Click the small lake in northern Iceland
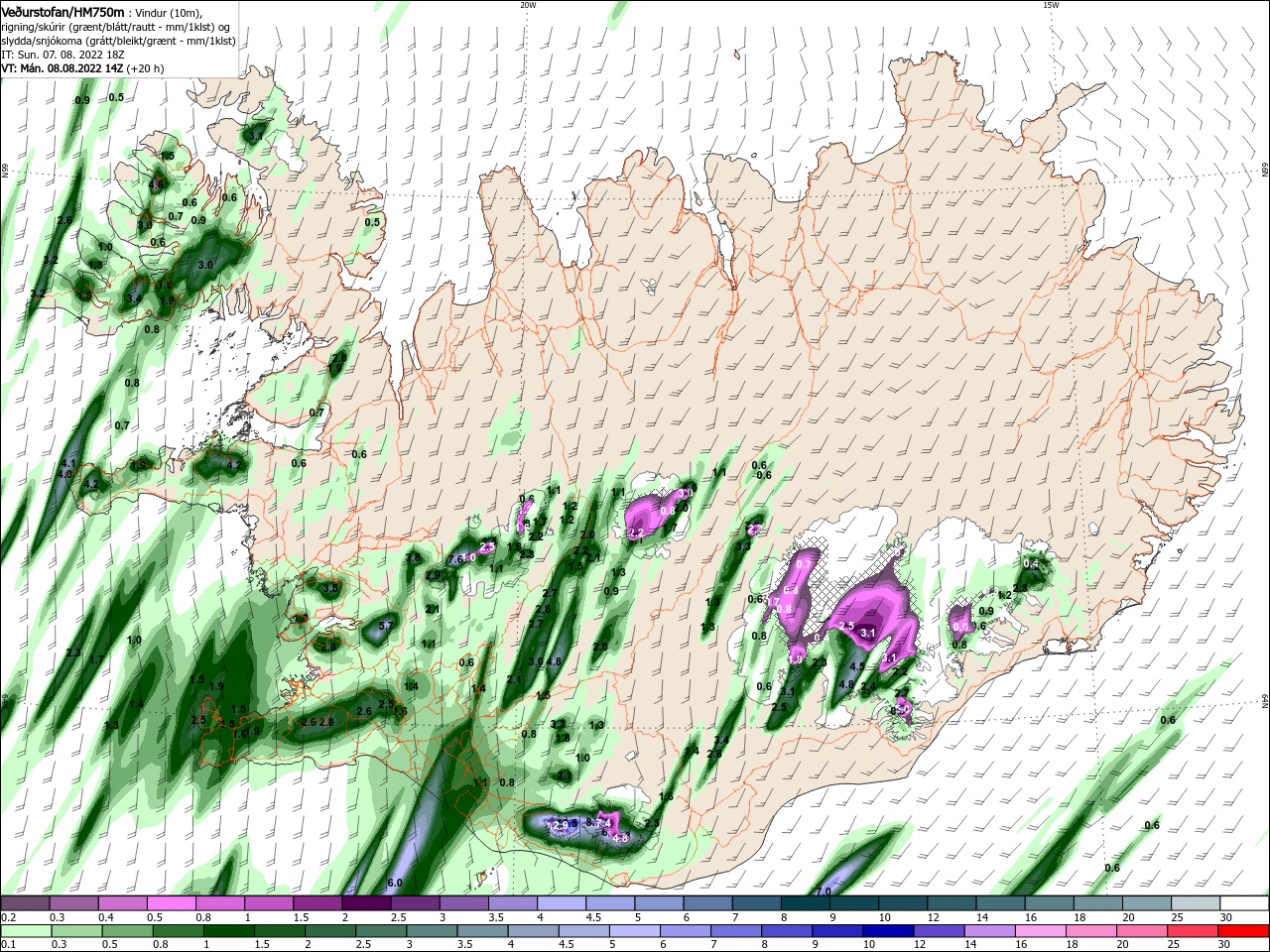The height and width of the screenshot is (952, 1270). 650,288
